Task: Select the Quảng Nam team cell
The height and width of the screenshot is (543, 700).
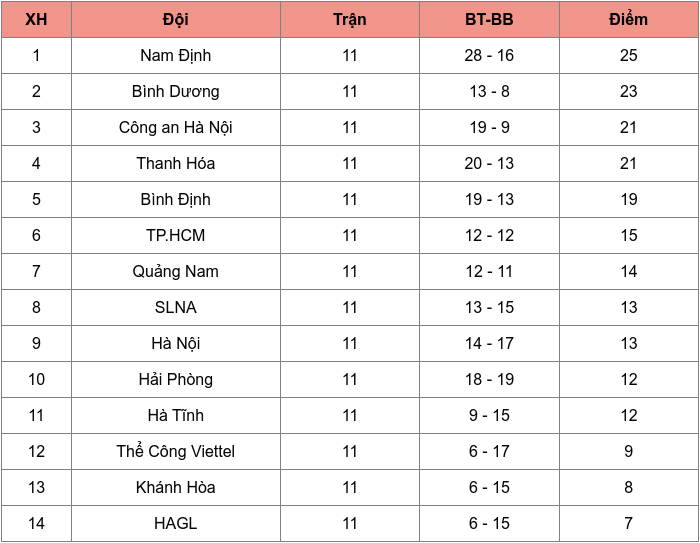Action: tap(176, 272)
